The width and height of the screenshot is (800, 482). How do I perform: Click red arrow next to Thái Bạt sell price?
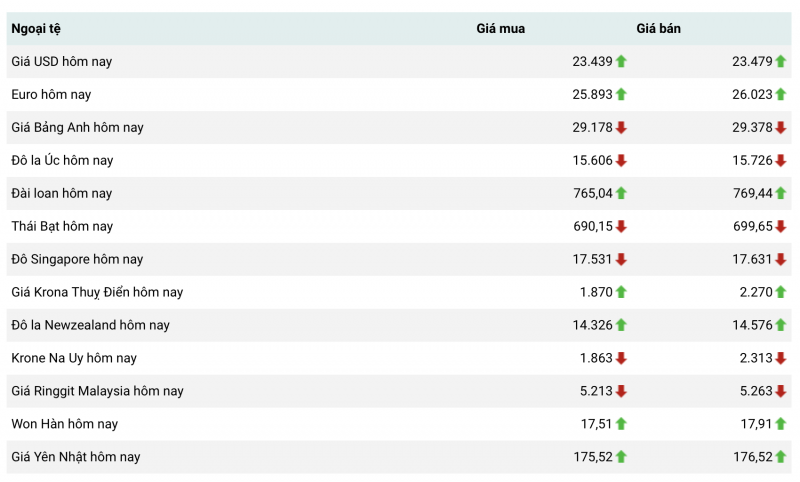click(781, 226)
